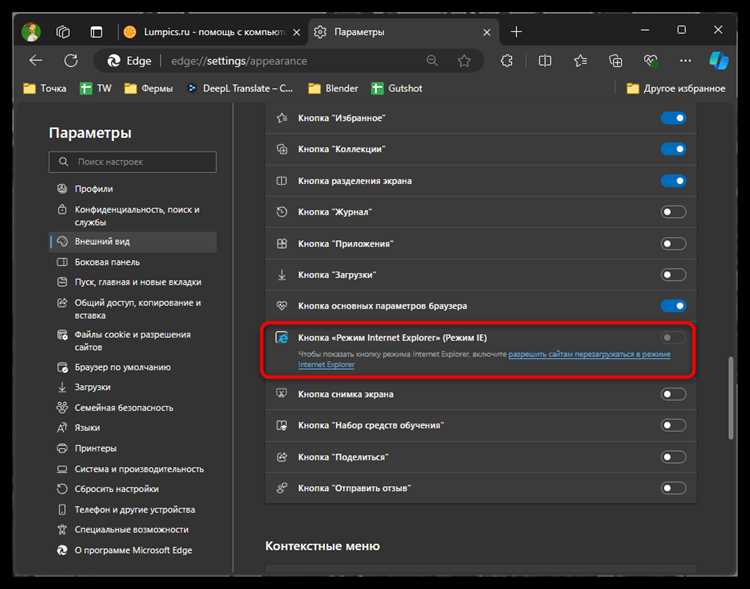Image resolution: width=750 pixels, height=589 pixels.
Task: Focus the Поиск настроек search field
Action: [132, 162]
